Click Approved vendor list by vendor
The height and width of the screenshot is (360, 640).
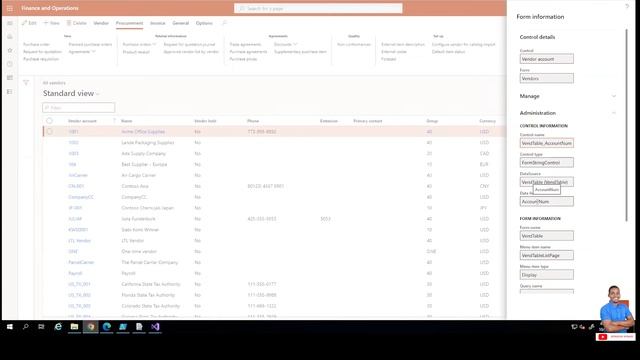(191, 52)
